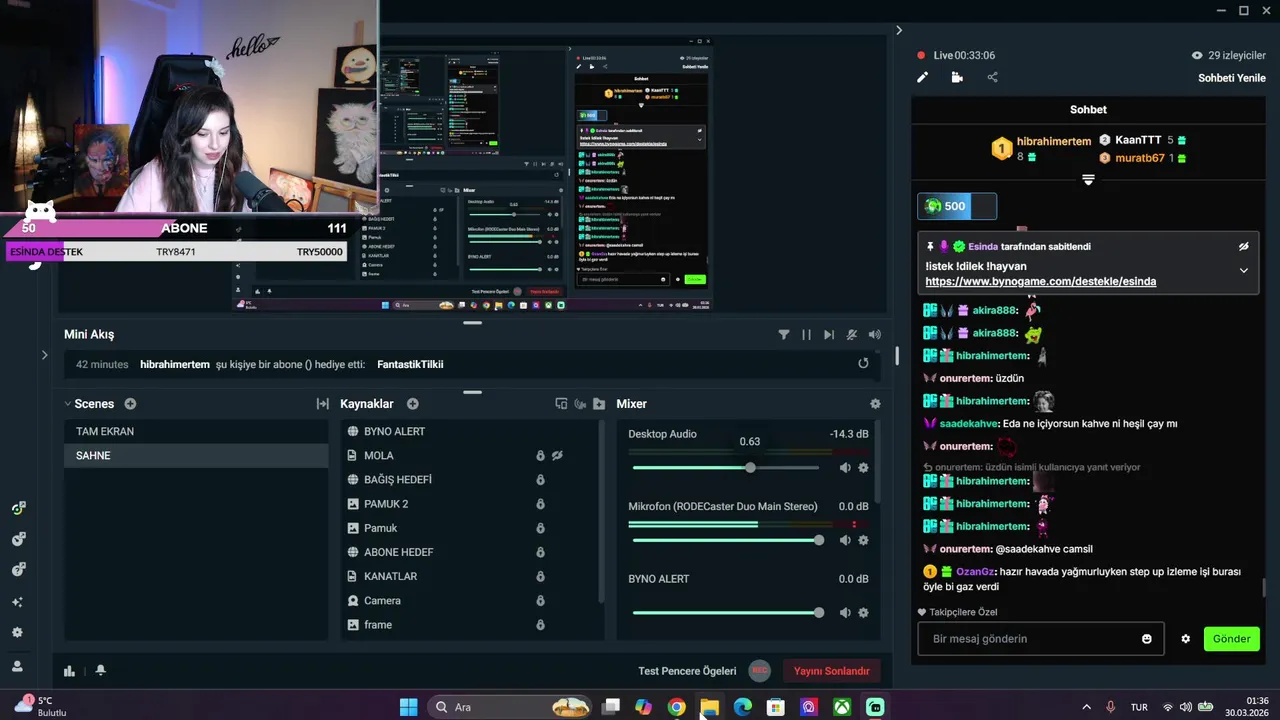The height and width of the screenshot is (720, 1280).
Task: Click the Mini Akış volume speaker icon
Action: tap(875, 335)
